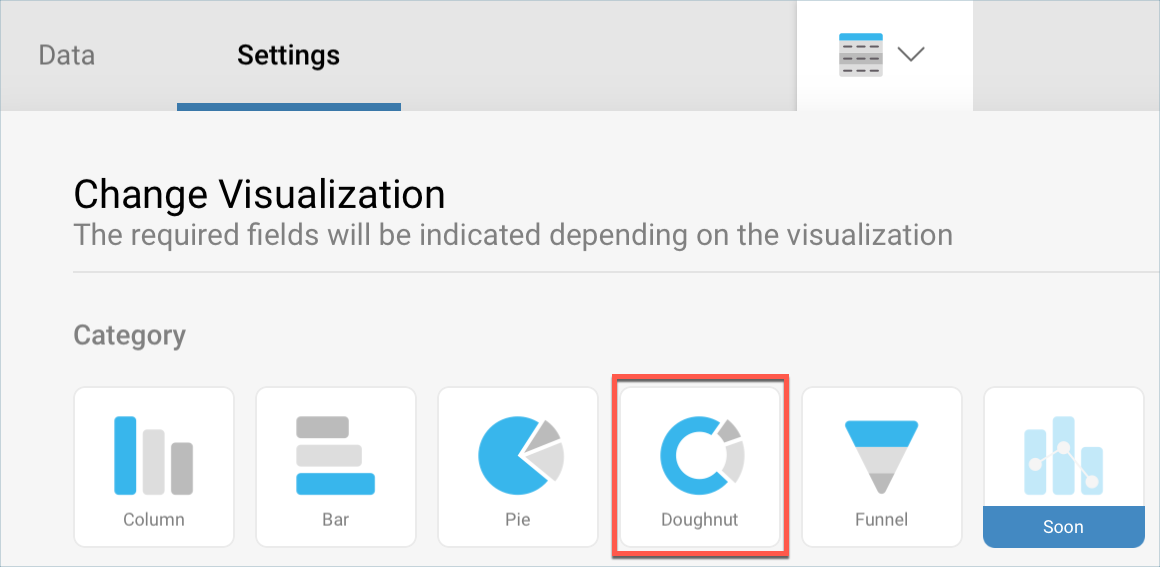
Task: Click the Change Visualization heading
Action: [x=260, y=193]
